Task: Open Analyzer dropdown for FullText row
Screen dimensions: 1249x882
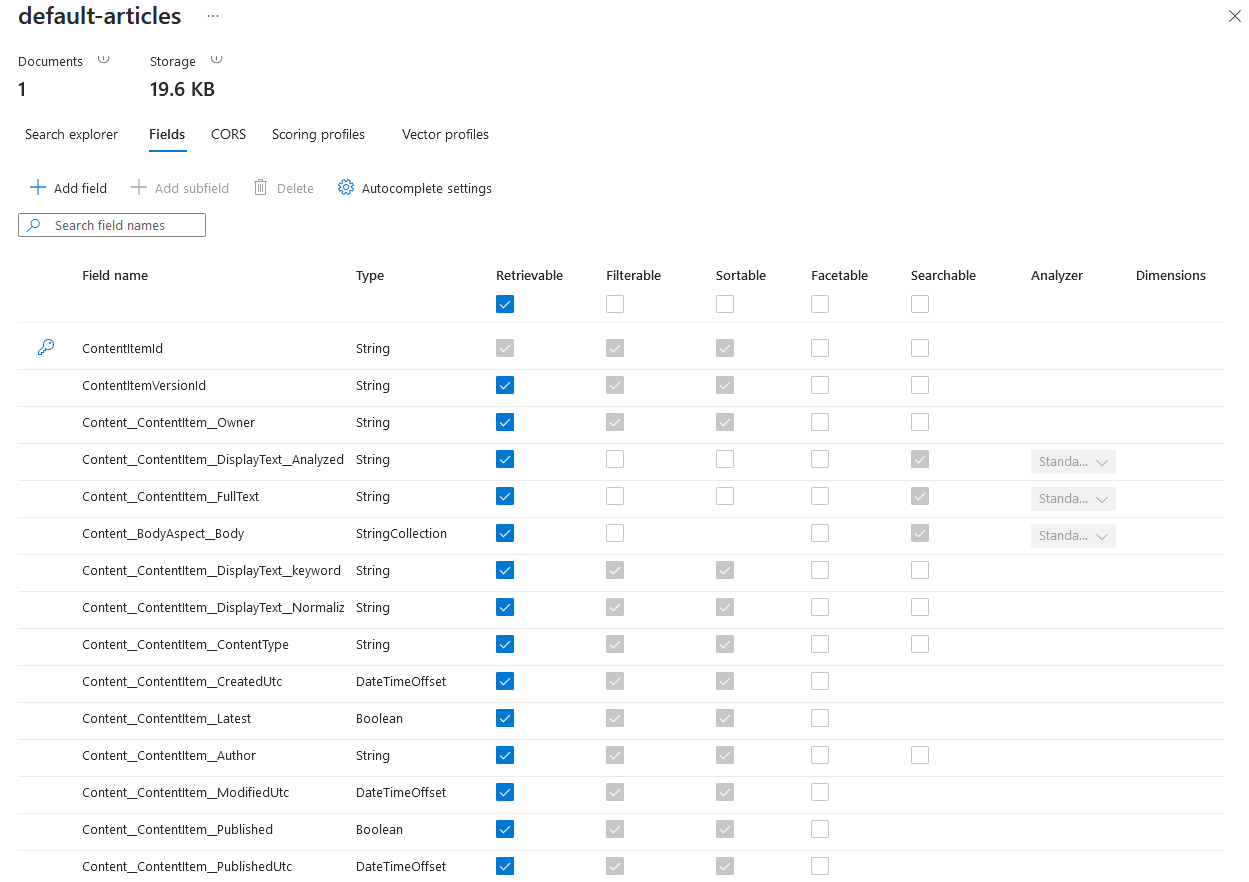Action: point(1073,499)
